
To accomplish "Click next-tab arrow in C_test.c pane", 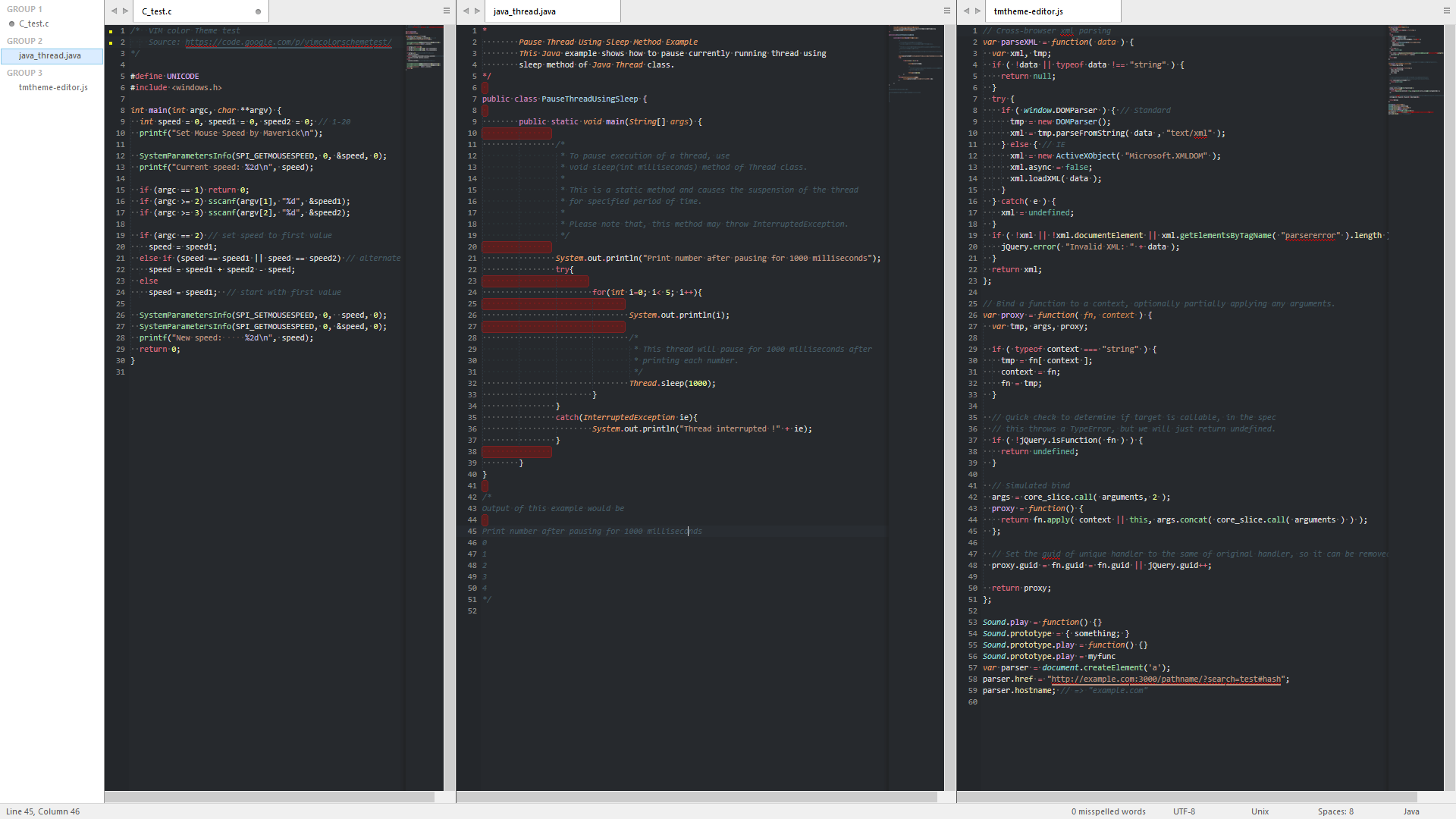I will coord(126,11).
